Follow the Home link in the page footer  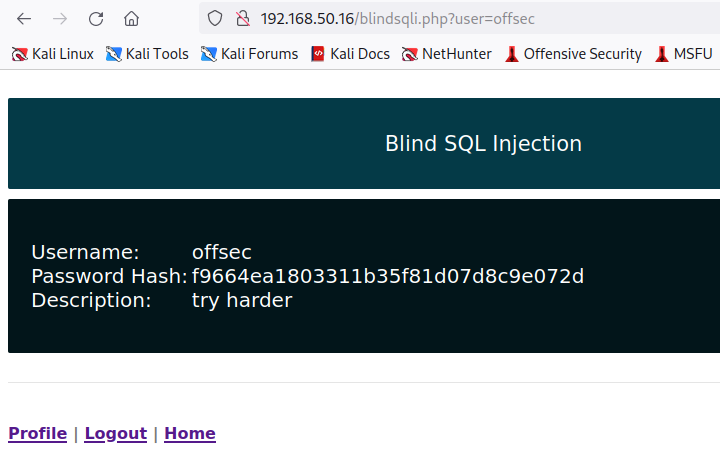click(190, 434)
